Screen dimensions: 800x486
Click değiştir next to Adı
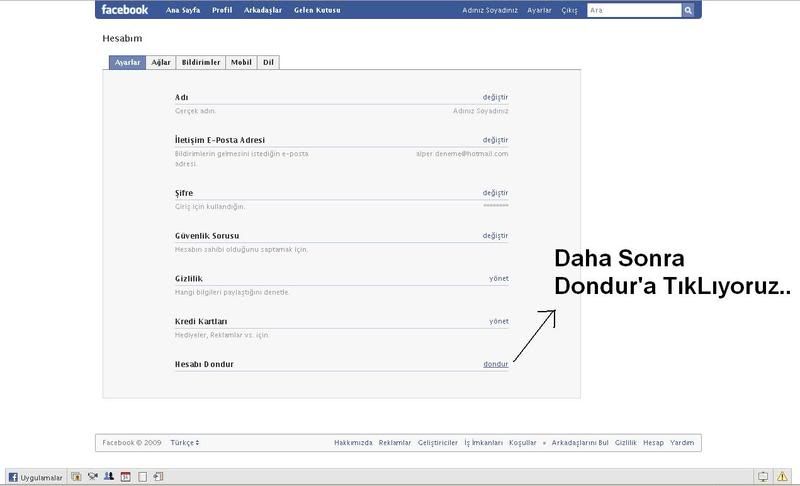(495, 97)
